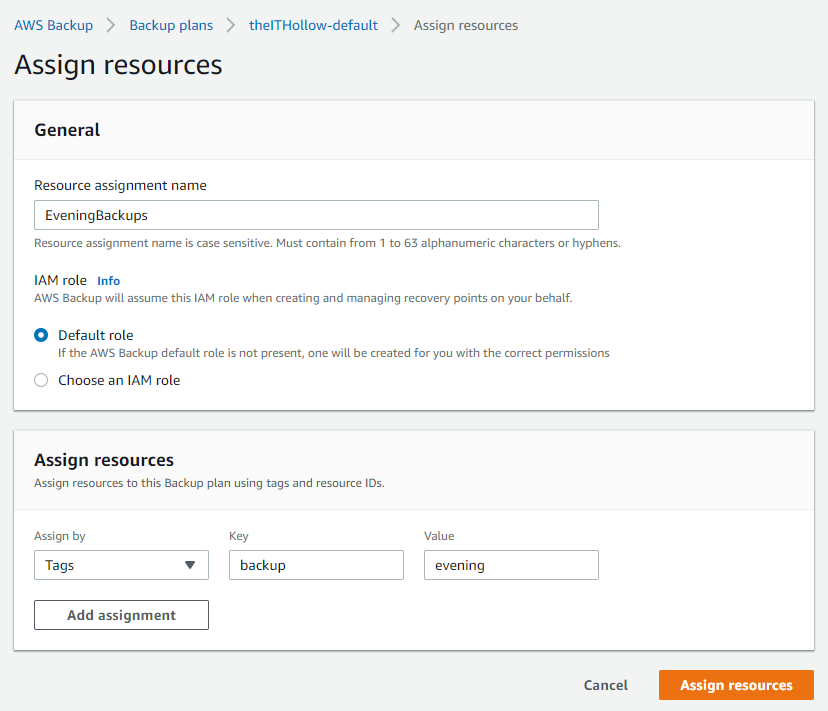
Task: Click the chevron after theITHollow-default breadcrumb
Action: [x=396, y=25]
